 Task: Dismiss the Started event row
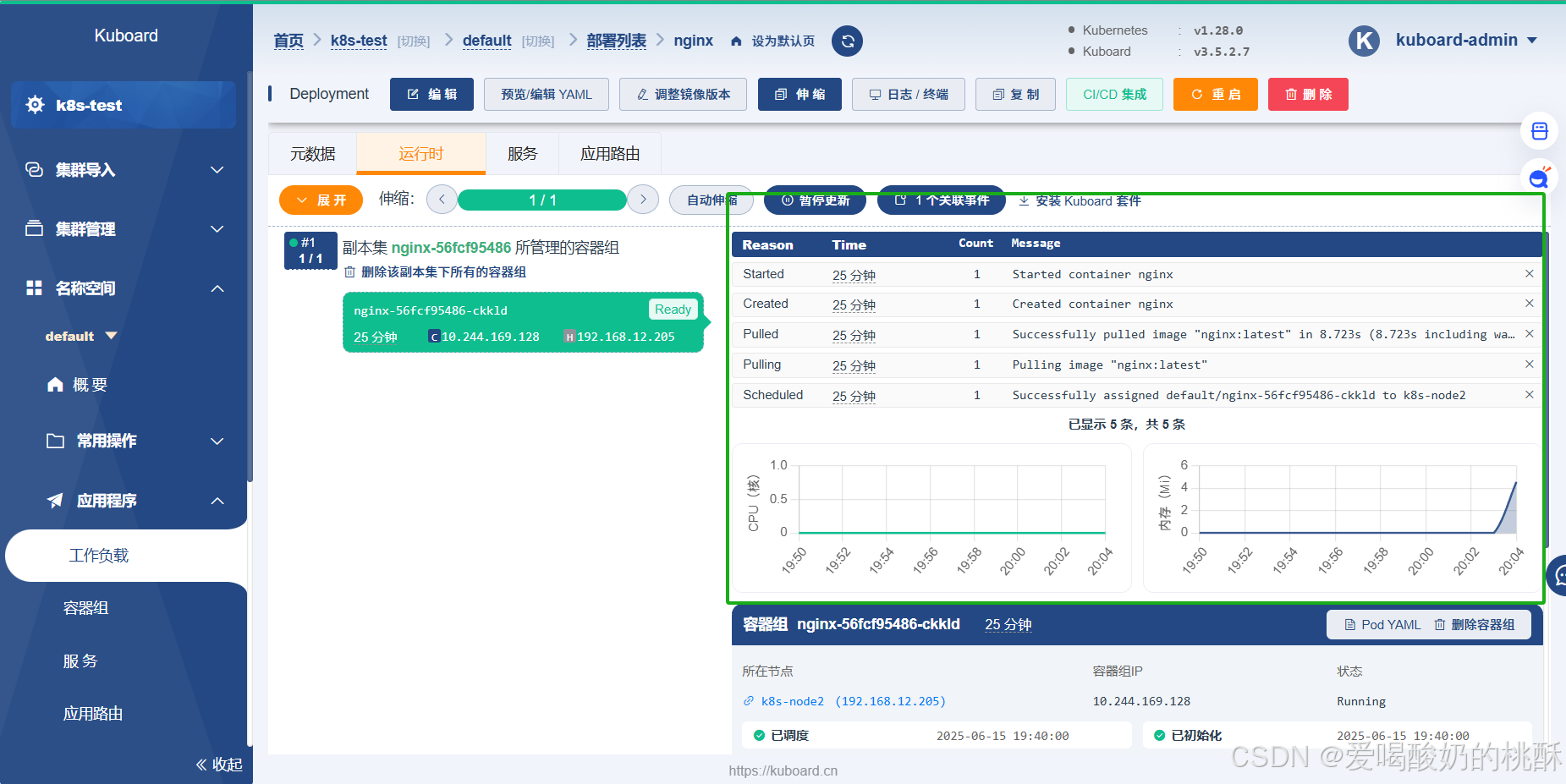pyautogui.click(x=1529, y=274)
